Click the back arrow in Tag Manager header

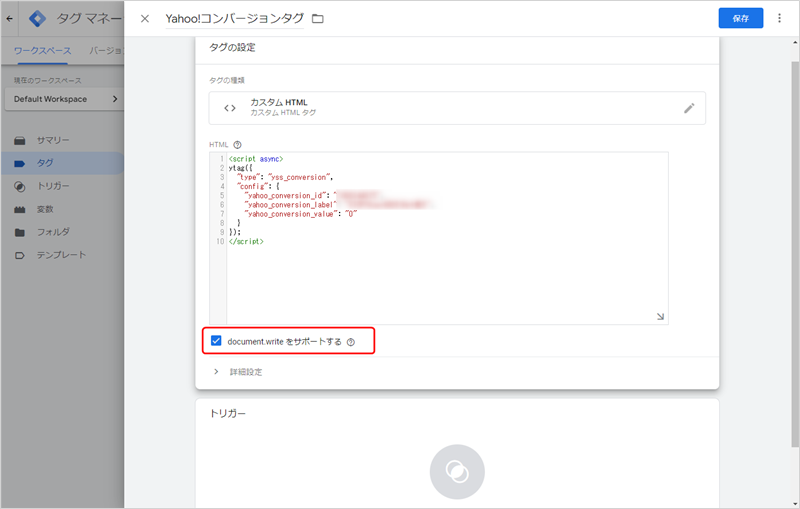coord(10,18)
